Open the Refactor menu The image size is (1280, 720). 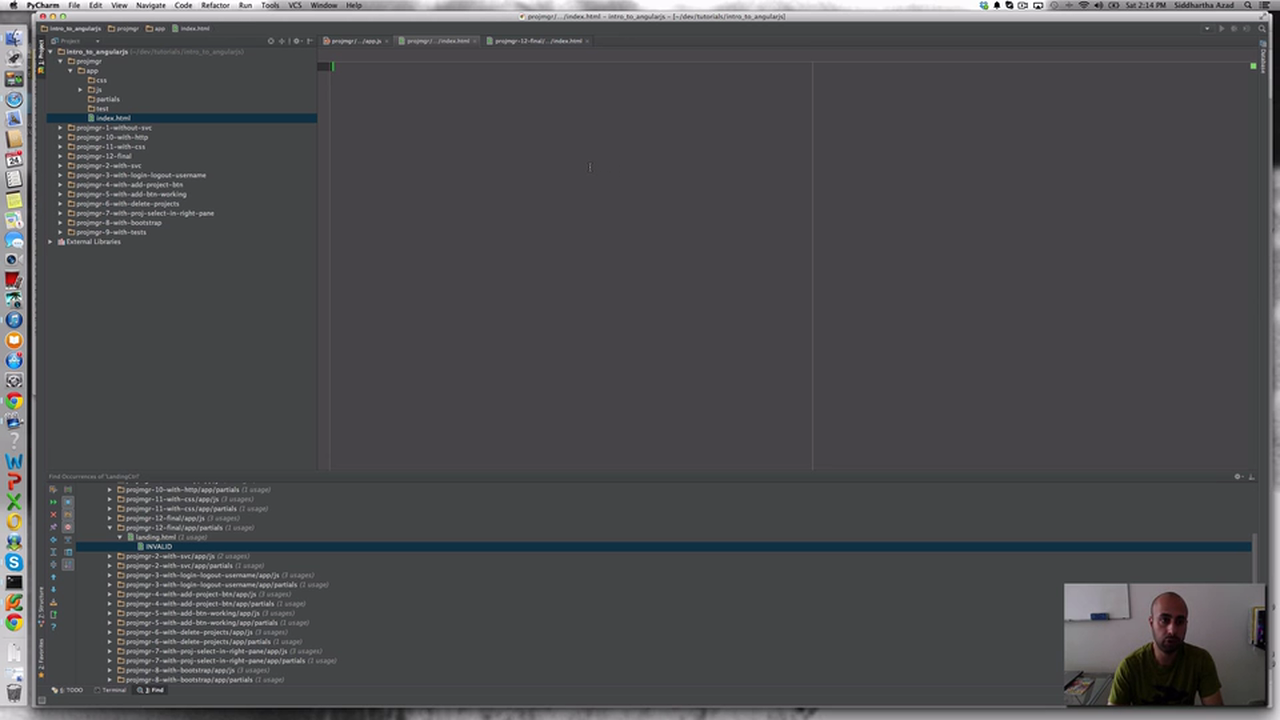coord(215,5)
